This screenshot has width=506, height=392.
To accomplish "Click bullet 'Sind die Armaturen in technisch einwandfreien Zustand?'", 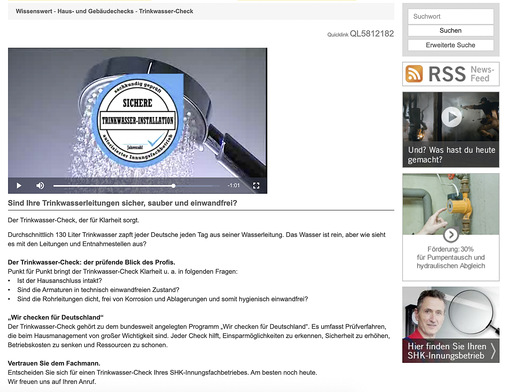I will click(98, 290).
